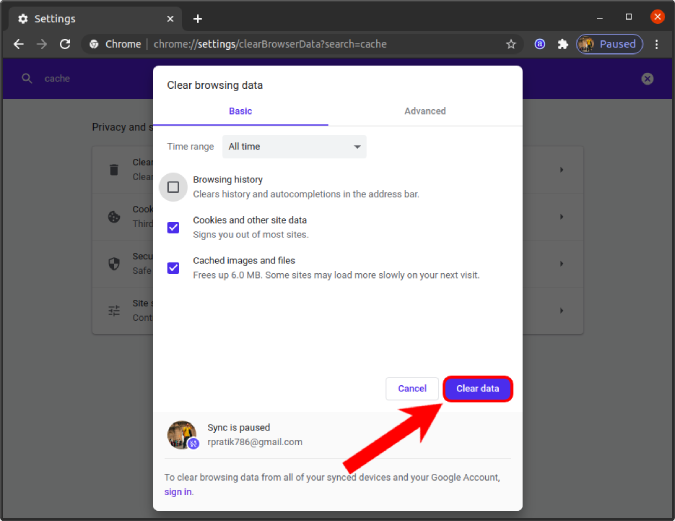Clear the settings search with the X icon
Image resolution: width=675 pixels, height=521 pixels.
coord(647,79)
